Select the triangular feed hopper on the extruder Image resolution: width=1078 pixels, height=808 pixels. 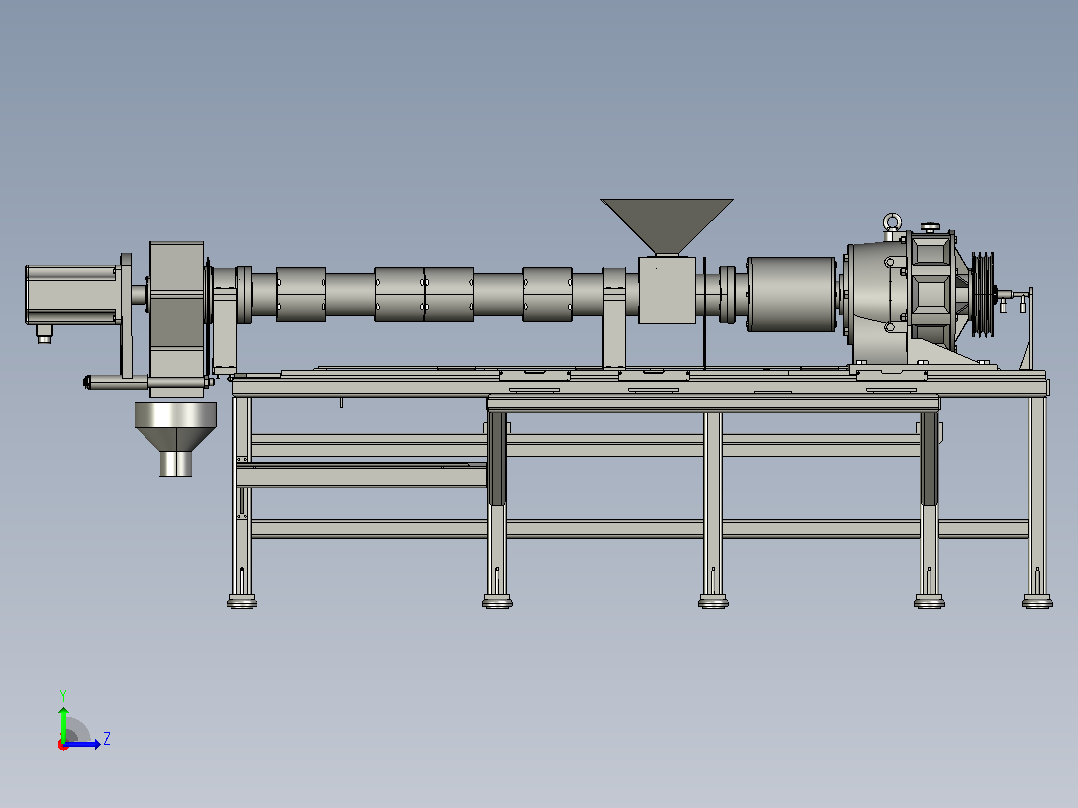point(667,227)
